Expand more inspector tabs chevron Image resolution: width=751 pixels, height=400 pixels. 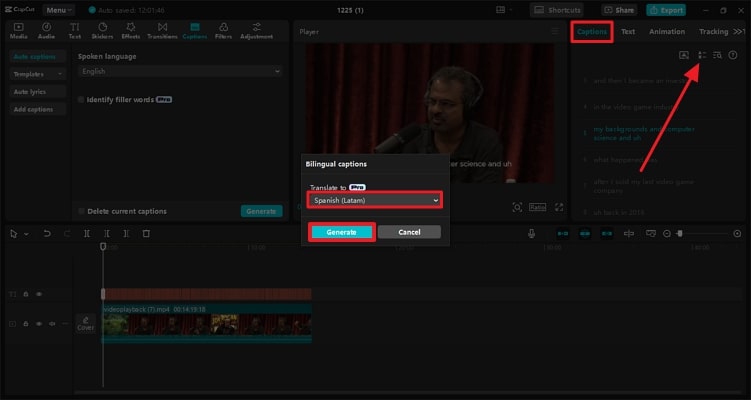coord(739,31)
